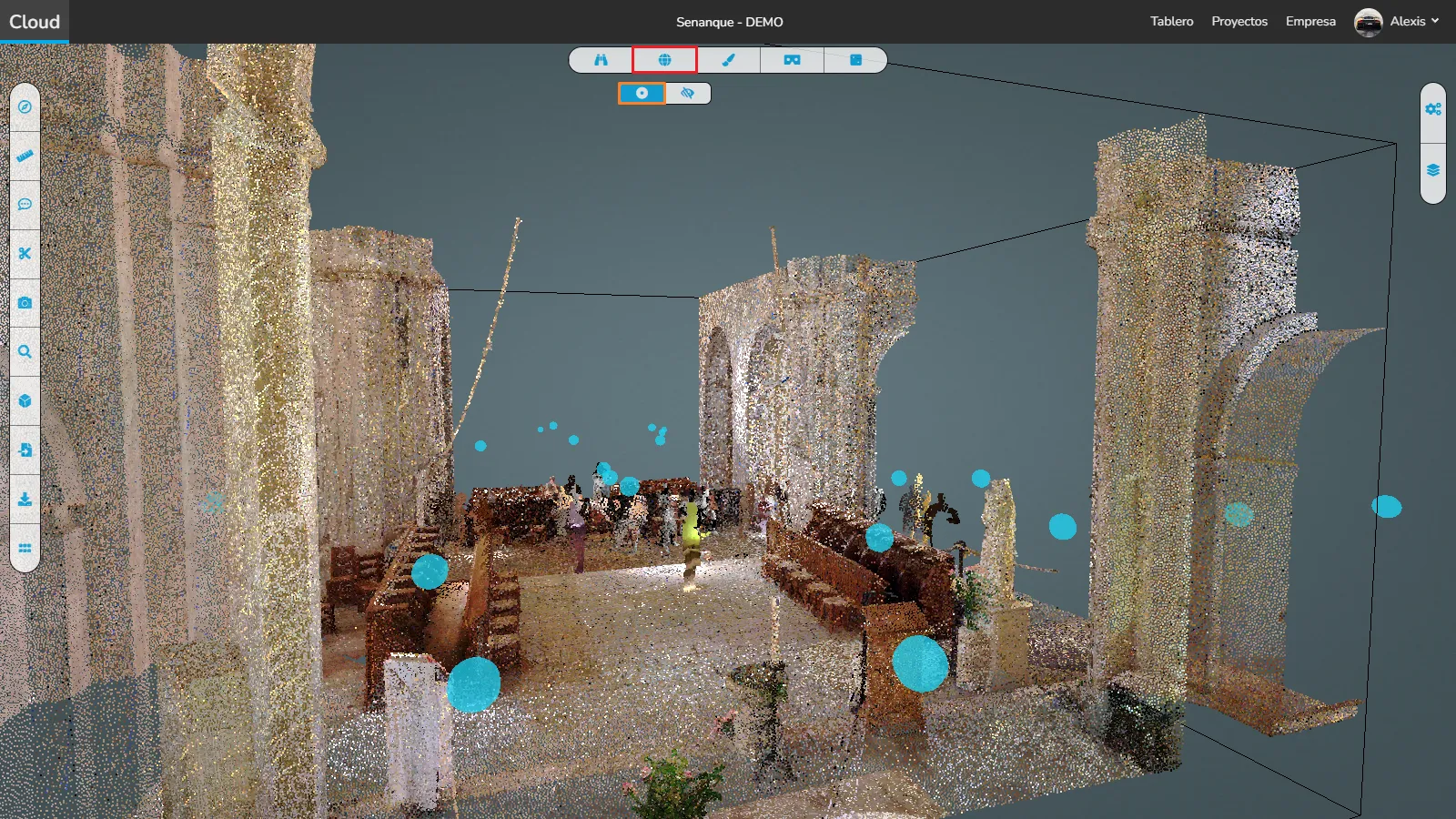
Task: Select the 3D cube object tool
Action: [x=25, y=401]
